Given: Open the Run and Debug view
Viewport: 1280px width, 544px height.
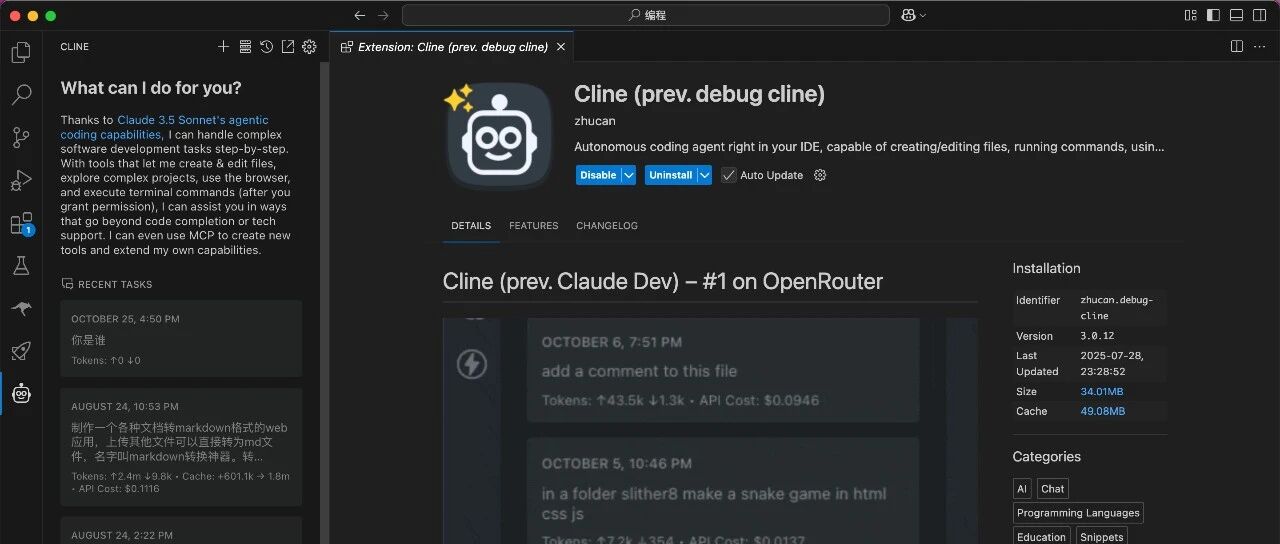Looking at the screenshot, I should tap(21, 181).
